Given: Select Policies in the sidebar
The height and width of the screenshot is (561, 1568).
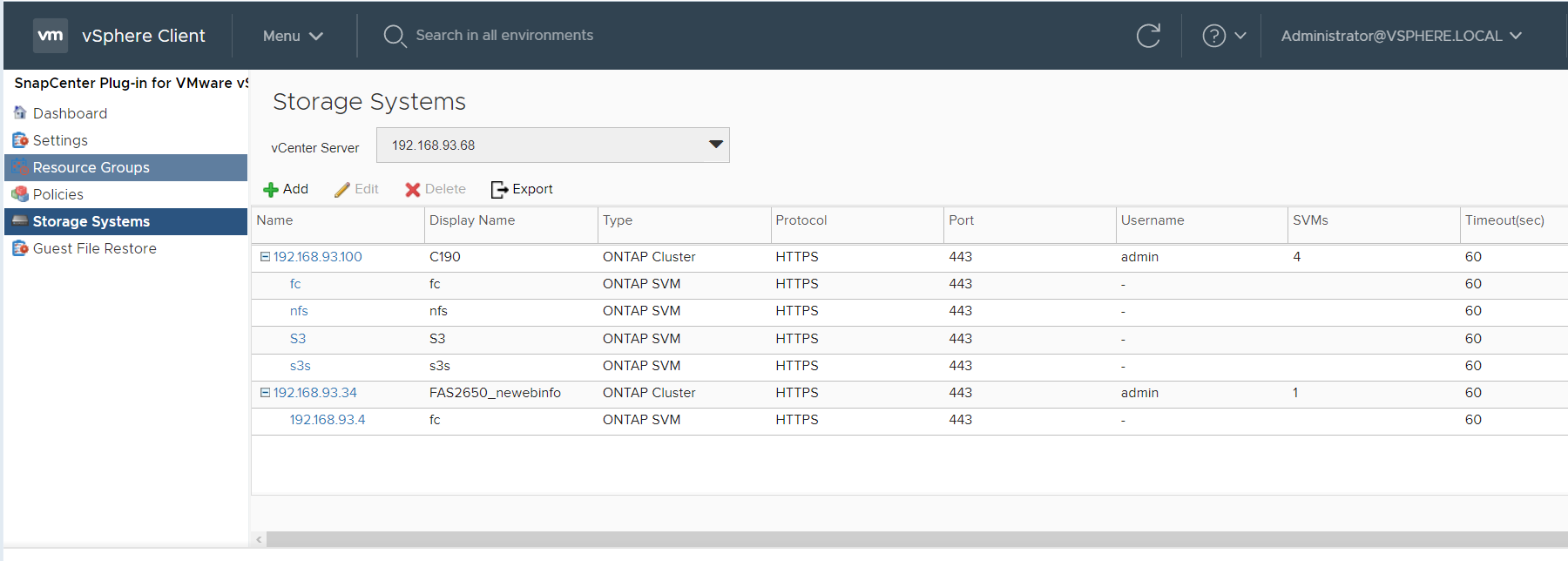Looking at the screenshot, I should pos(57,194).
